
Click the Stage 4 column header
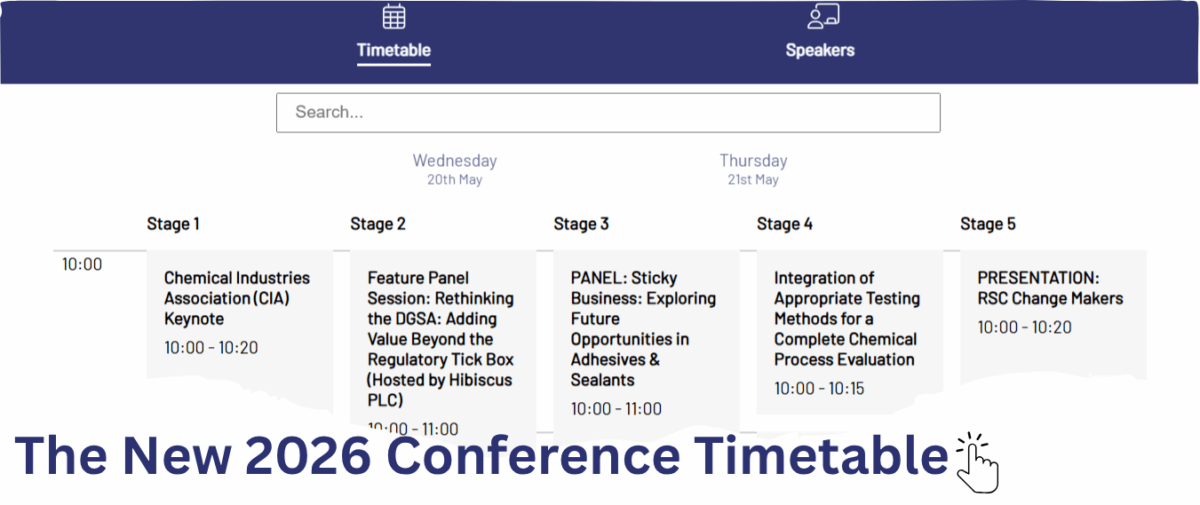pyautogui.click(x=785, y=224)
